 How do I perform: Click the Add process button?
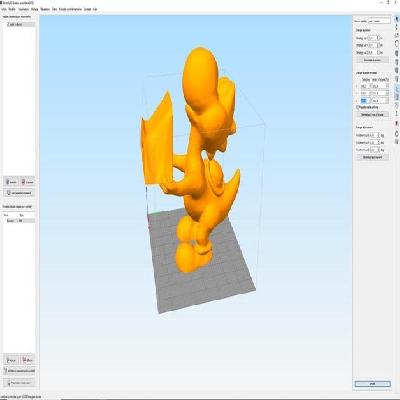[x=11, y=360]
